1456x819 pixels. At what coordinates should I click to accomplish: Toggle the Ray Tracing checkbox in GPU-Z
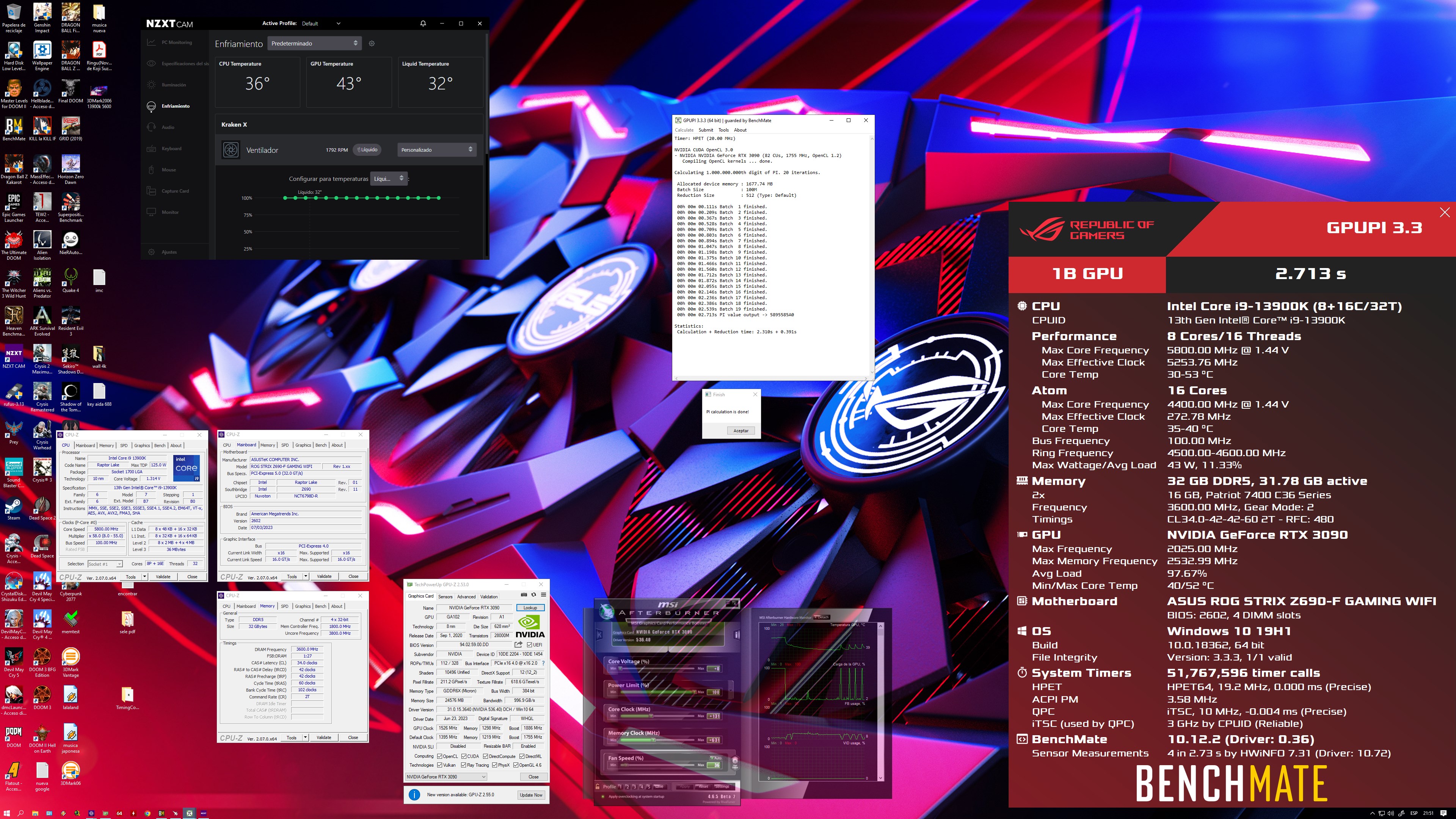[464, 765]
